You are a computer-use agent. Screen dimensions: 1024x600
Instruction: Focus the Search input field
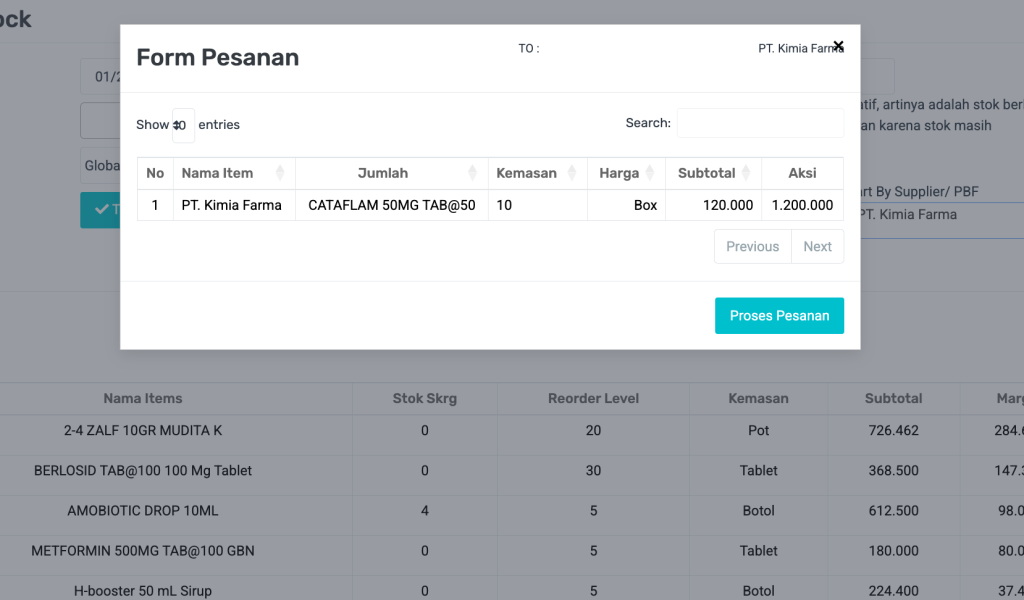[x=760, y=123]
